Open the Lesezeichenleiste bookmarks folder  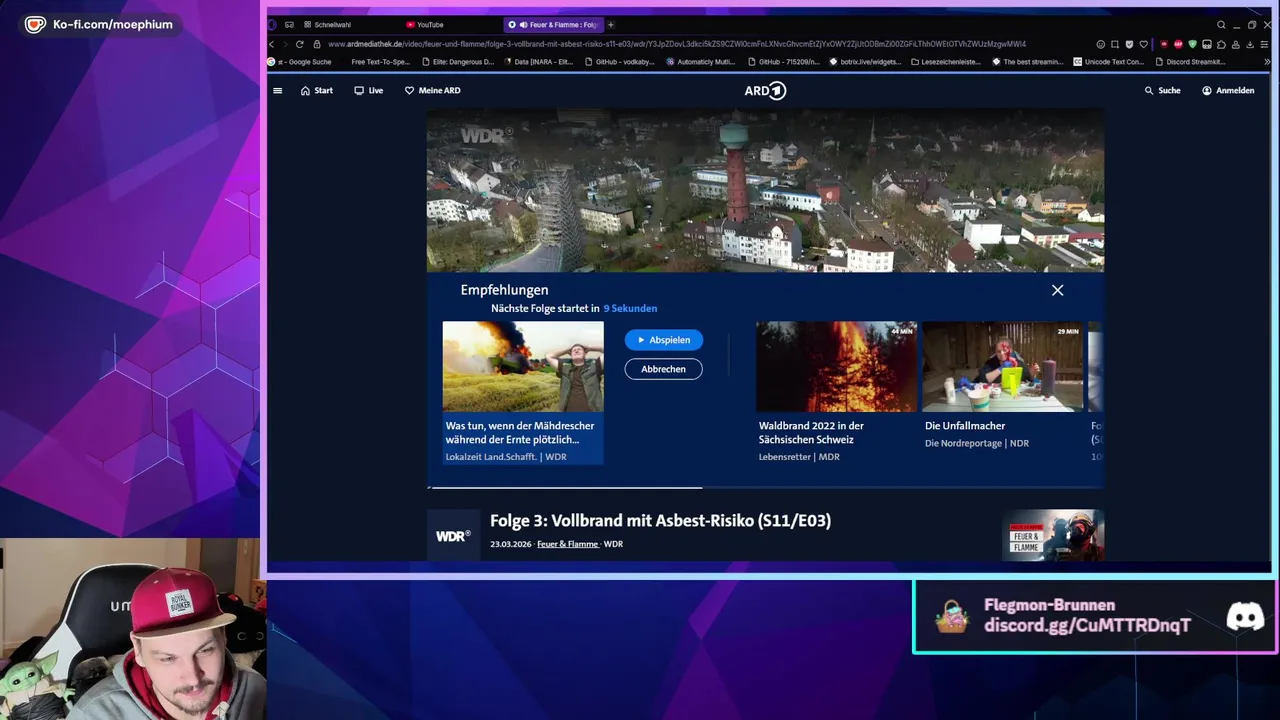point(946,62)
